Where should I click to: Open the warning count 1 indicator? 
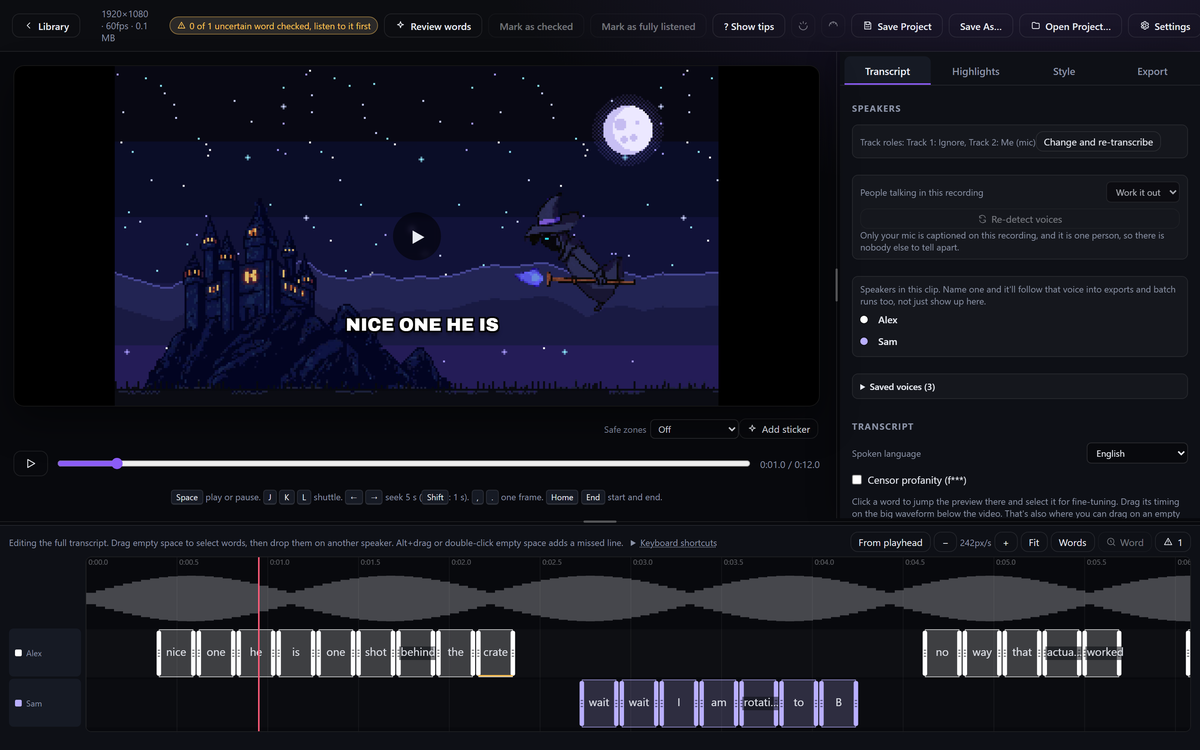click(1172, 542)
